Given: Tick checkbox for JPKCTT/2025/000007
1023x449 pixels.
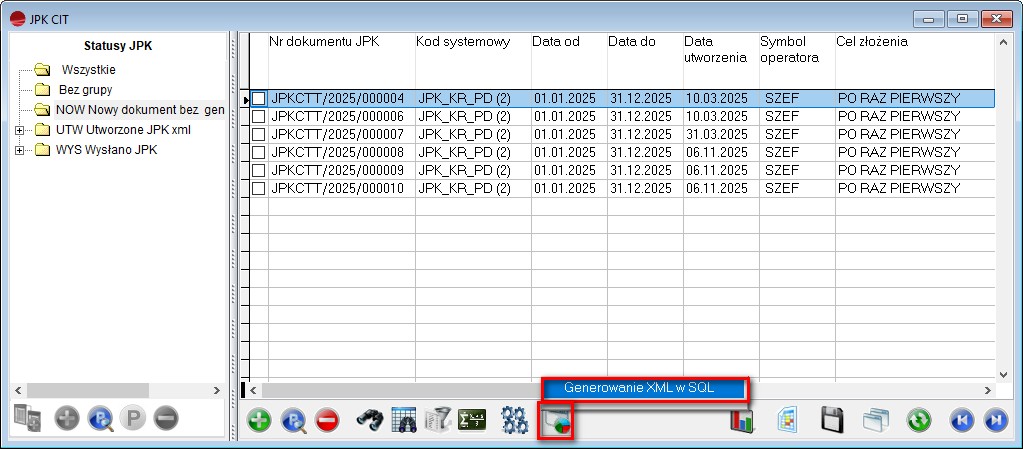Looking at the screenshot, I should [259, 134].
